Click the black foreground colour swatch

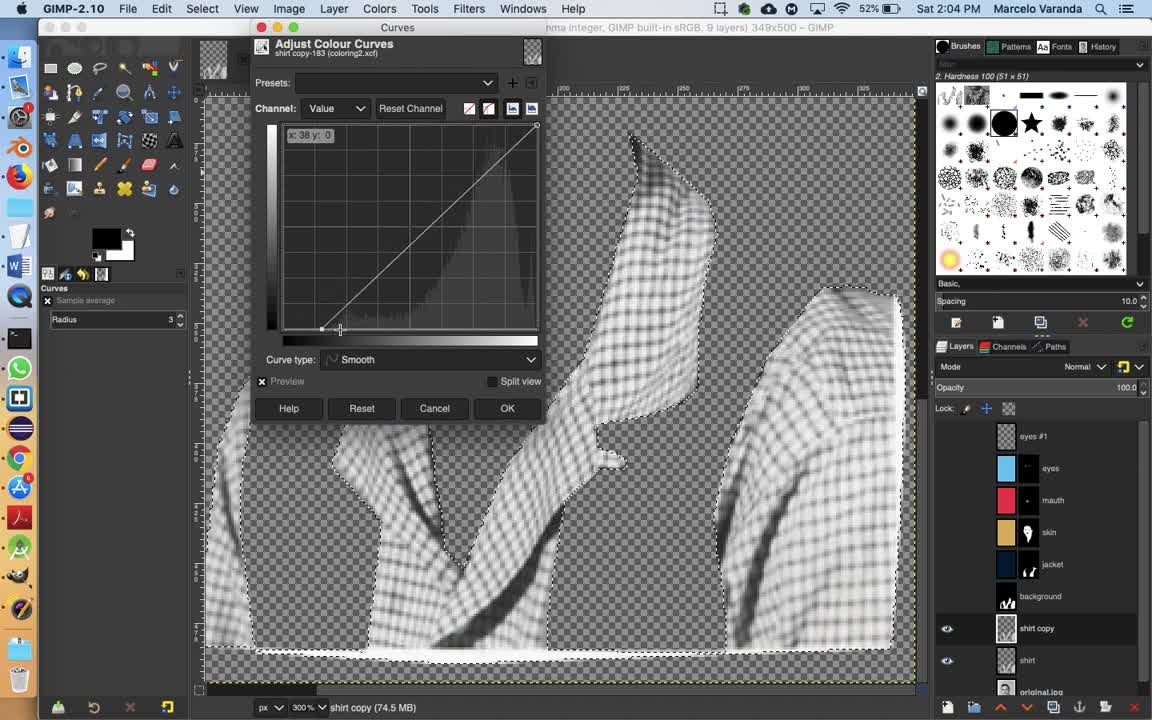coord(106,238)
